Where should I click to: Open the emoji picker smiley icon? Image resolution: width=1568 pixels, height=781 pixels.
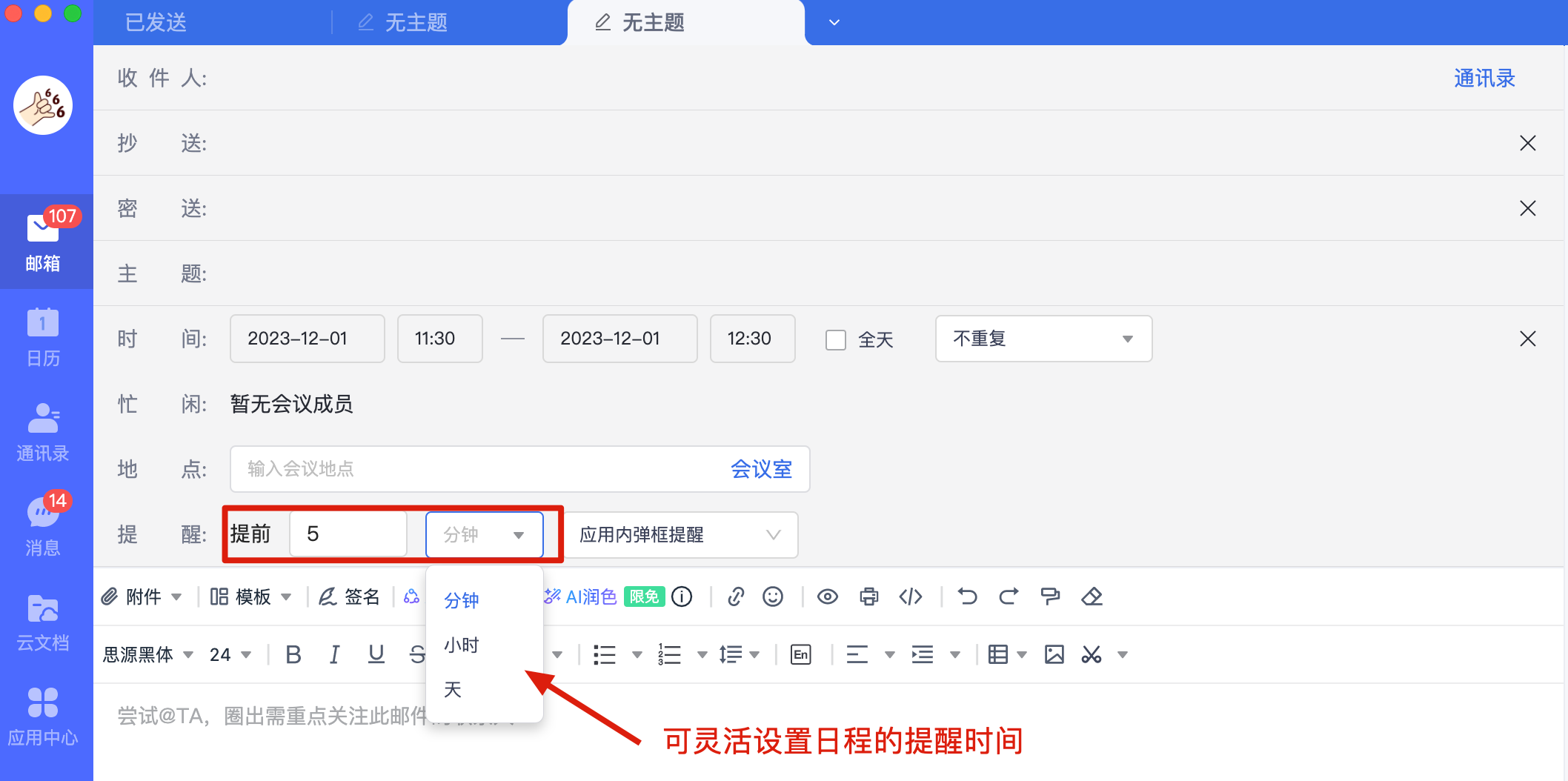pyautogui.click(x=773, y=596)
